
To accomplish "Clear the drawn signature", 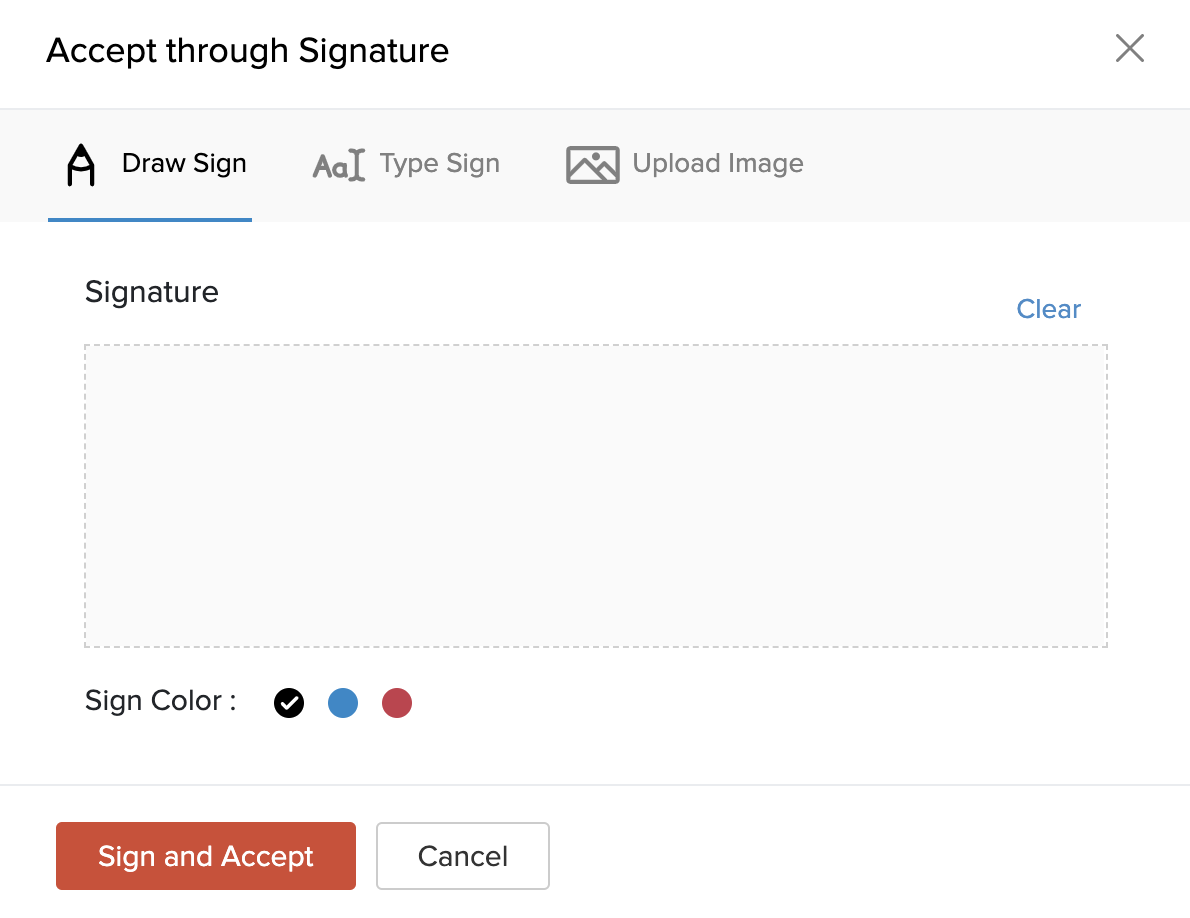I will 1048,309.
